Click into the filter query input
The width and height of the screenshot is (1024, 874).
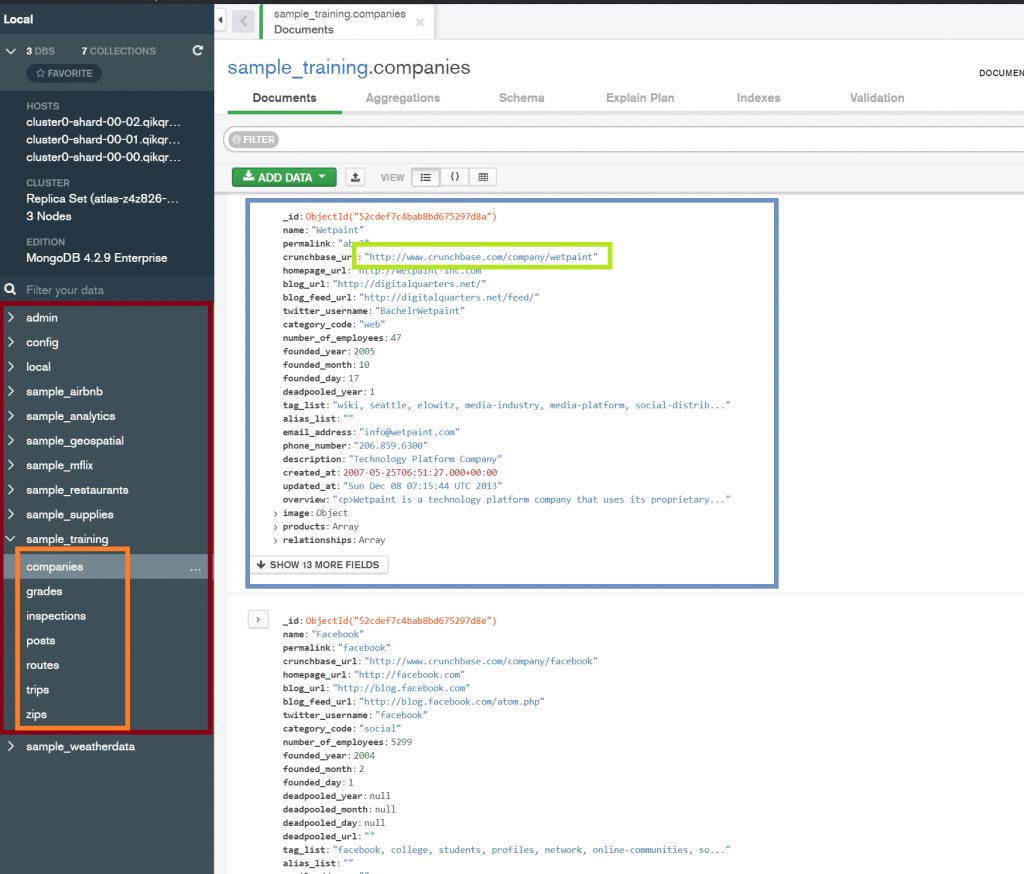[653, 140]
